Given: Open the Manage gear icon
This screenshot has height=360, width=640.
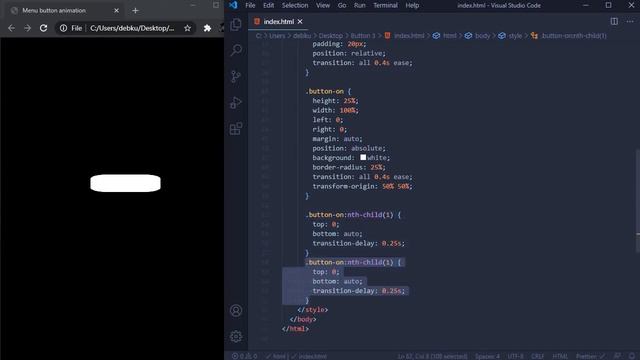Looking at the screenshot, I should pos(236,336).
